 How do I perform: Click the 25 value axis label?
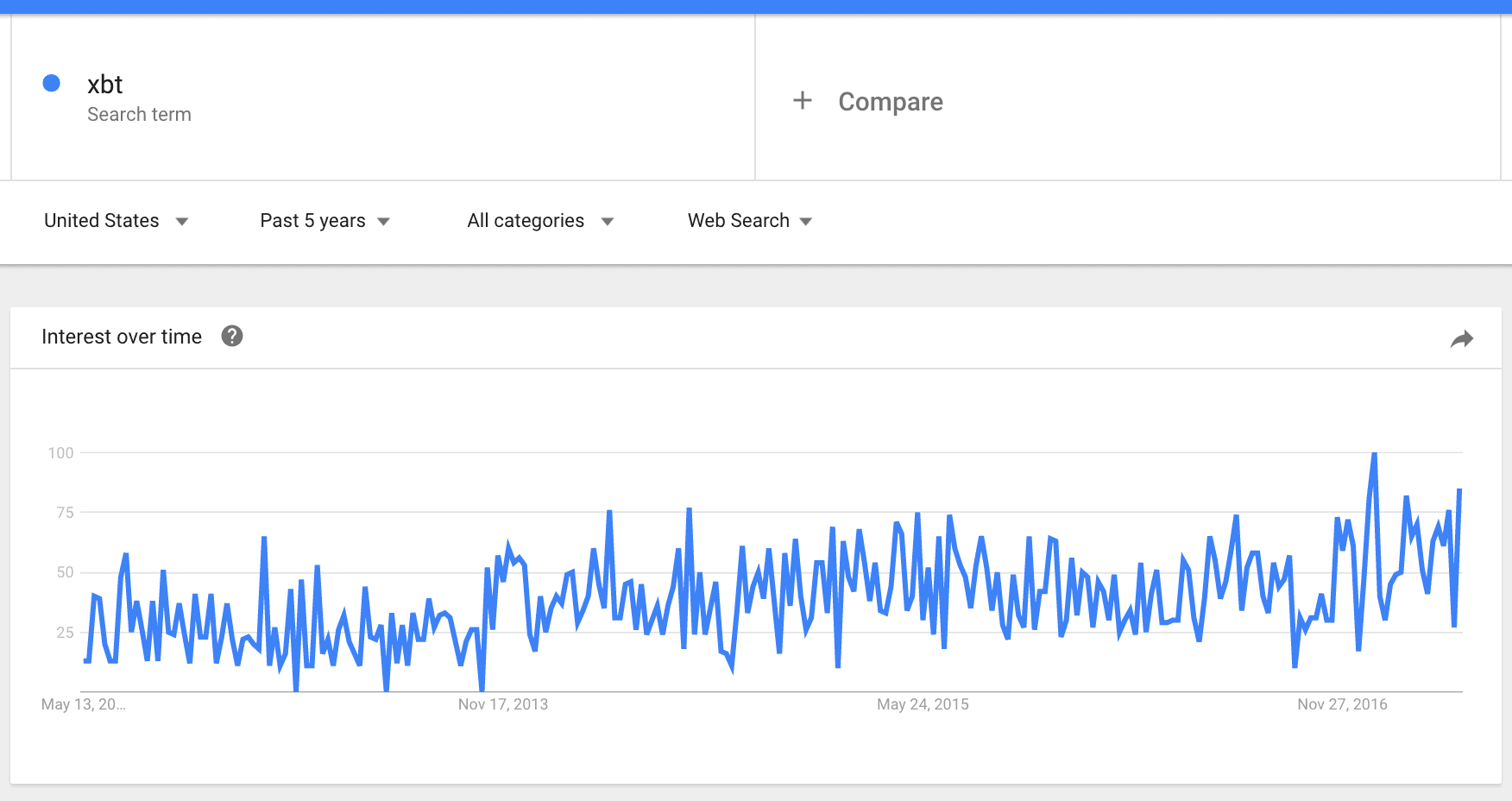tap(65, 633)
